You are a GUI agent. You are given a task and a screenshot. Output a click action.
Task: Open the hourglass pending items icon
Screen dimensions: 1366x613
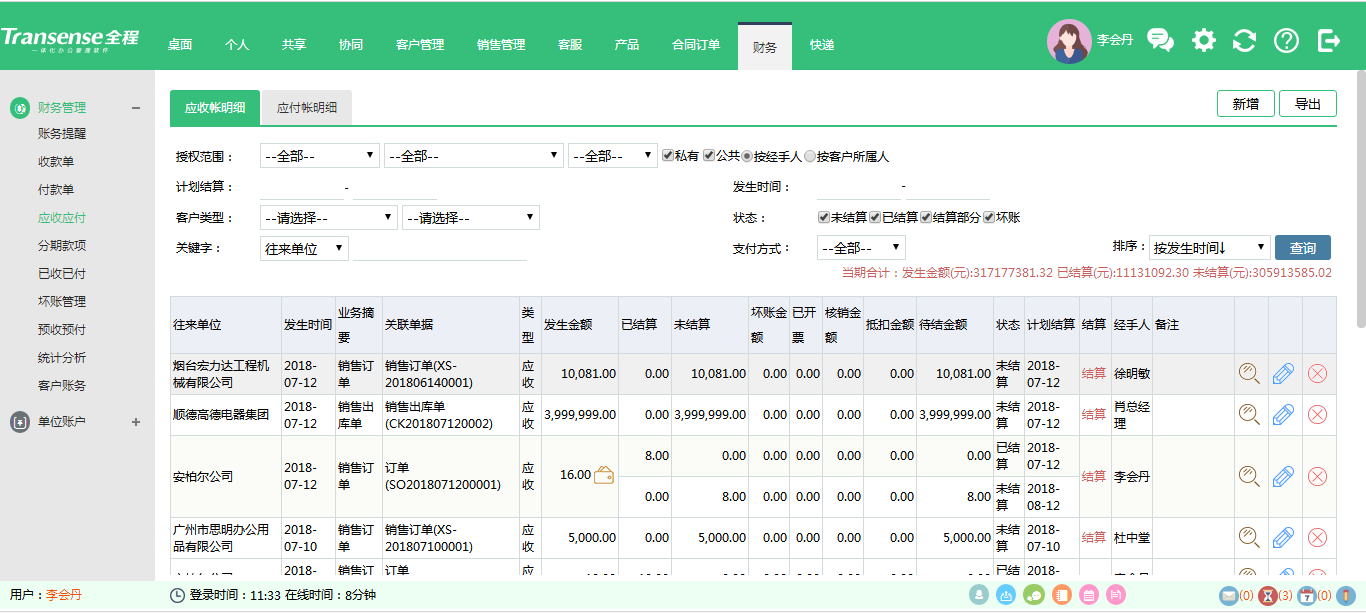click(x=1267, y=596)
